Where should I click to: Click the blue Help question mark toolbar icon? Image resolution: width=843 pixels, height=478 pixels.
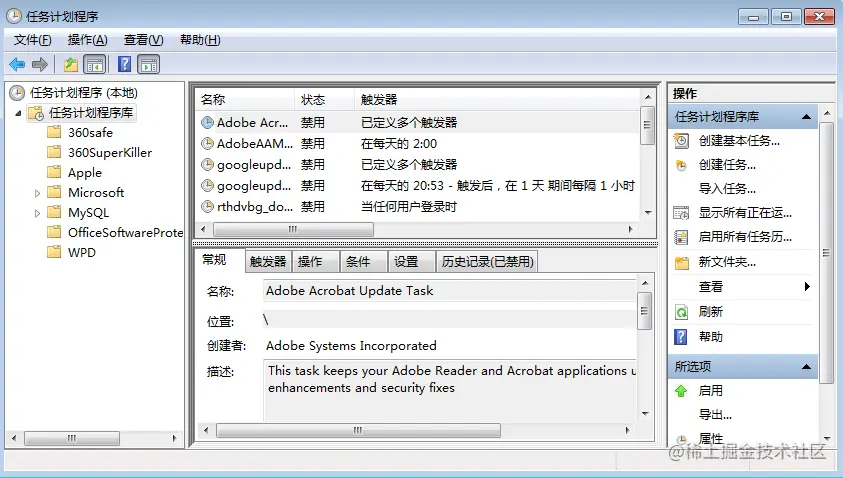[x=125, y=65]
